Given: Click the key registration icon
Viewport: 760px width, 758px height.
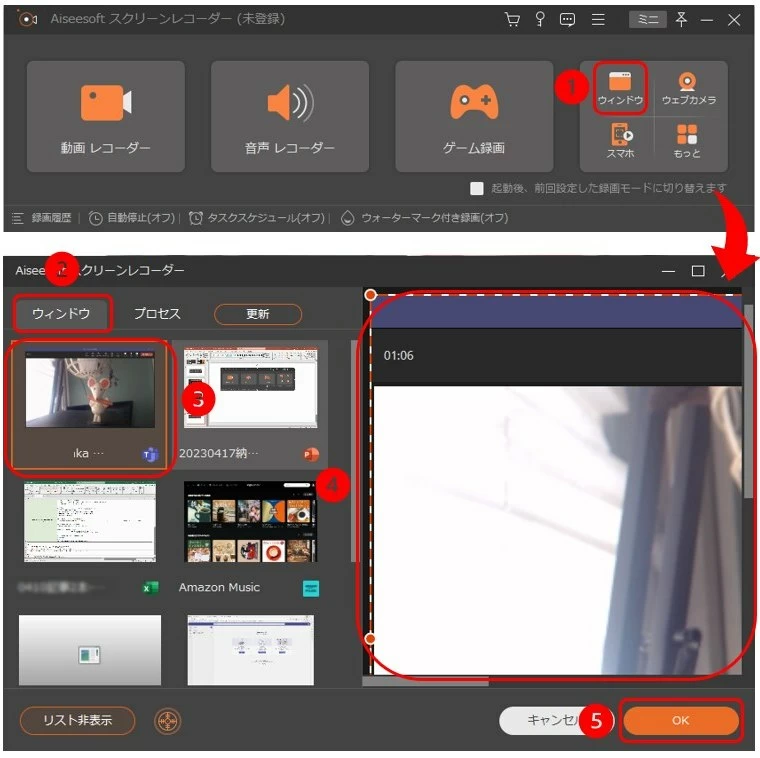Looking at the screenshot, I should pyautogui.click(x=539, y=19).
